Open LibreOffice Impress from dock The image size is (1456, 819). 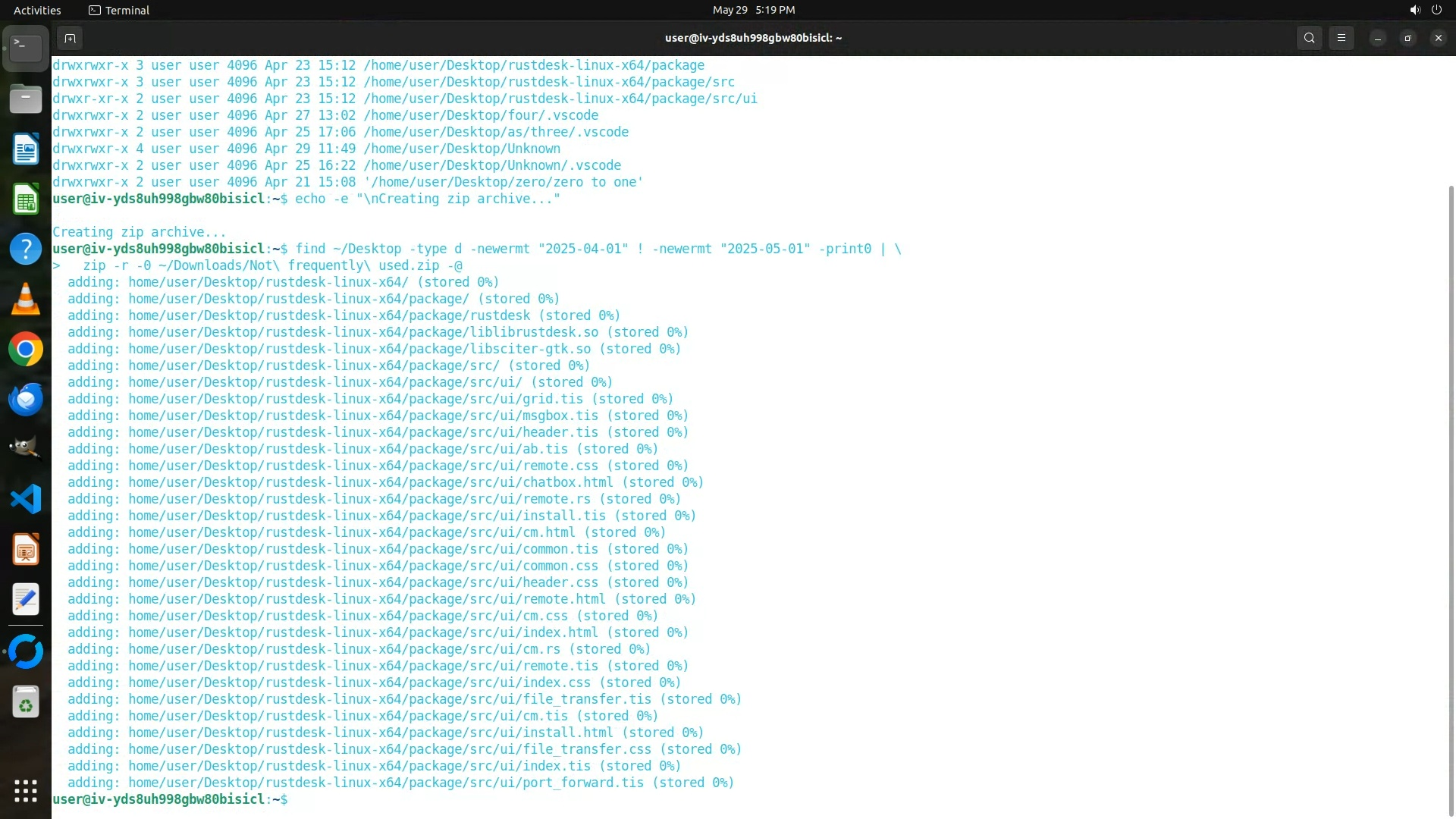(26, 549)
